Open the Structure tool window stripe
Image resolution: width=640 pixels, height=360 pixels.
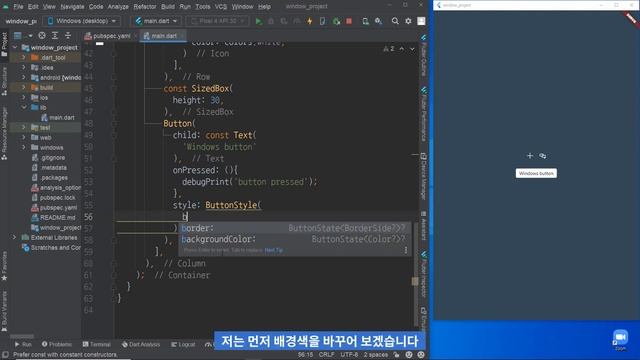point(4,81)
